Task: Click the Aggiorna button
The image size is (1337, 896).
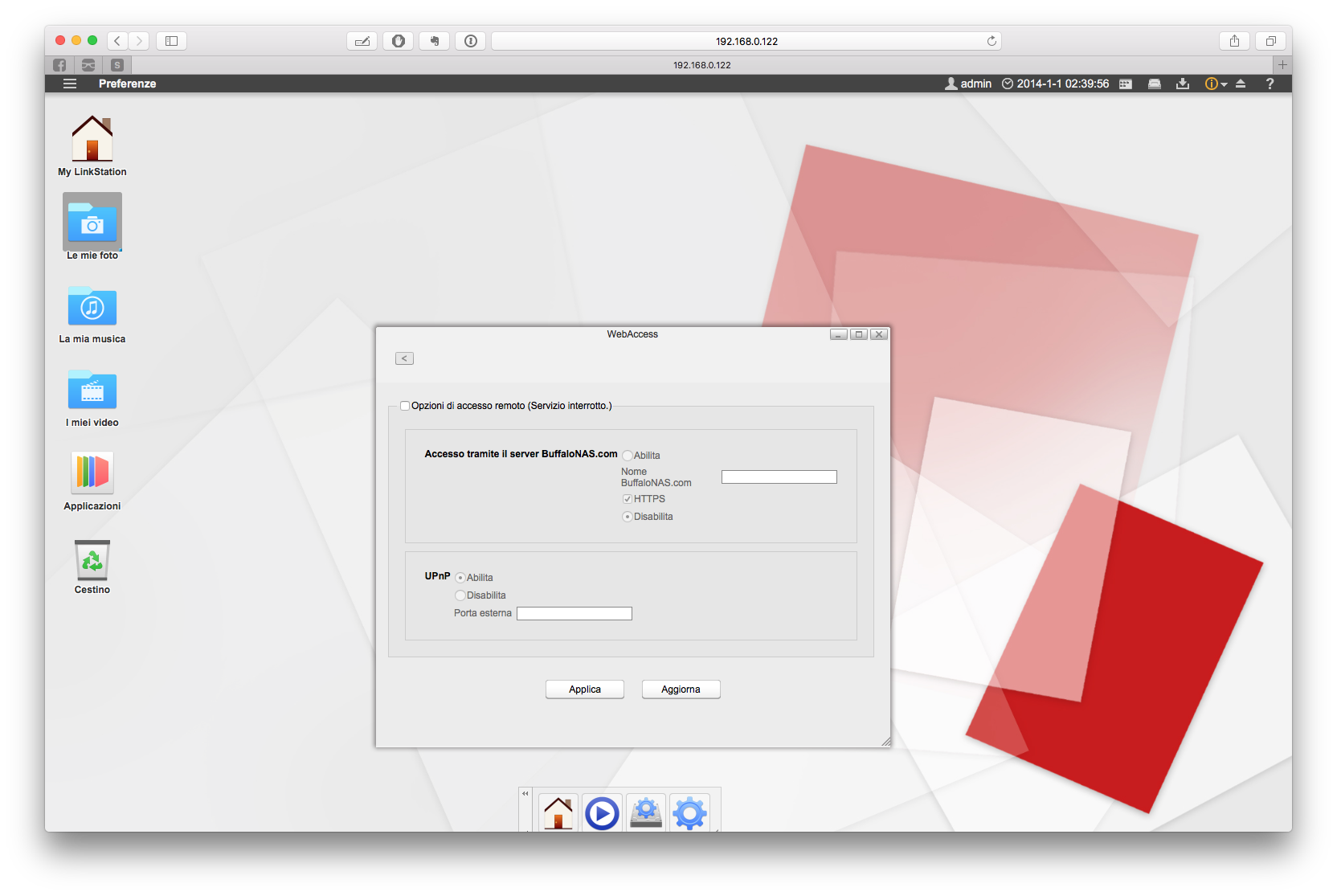Action: [681, 689]
